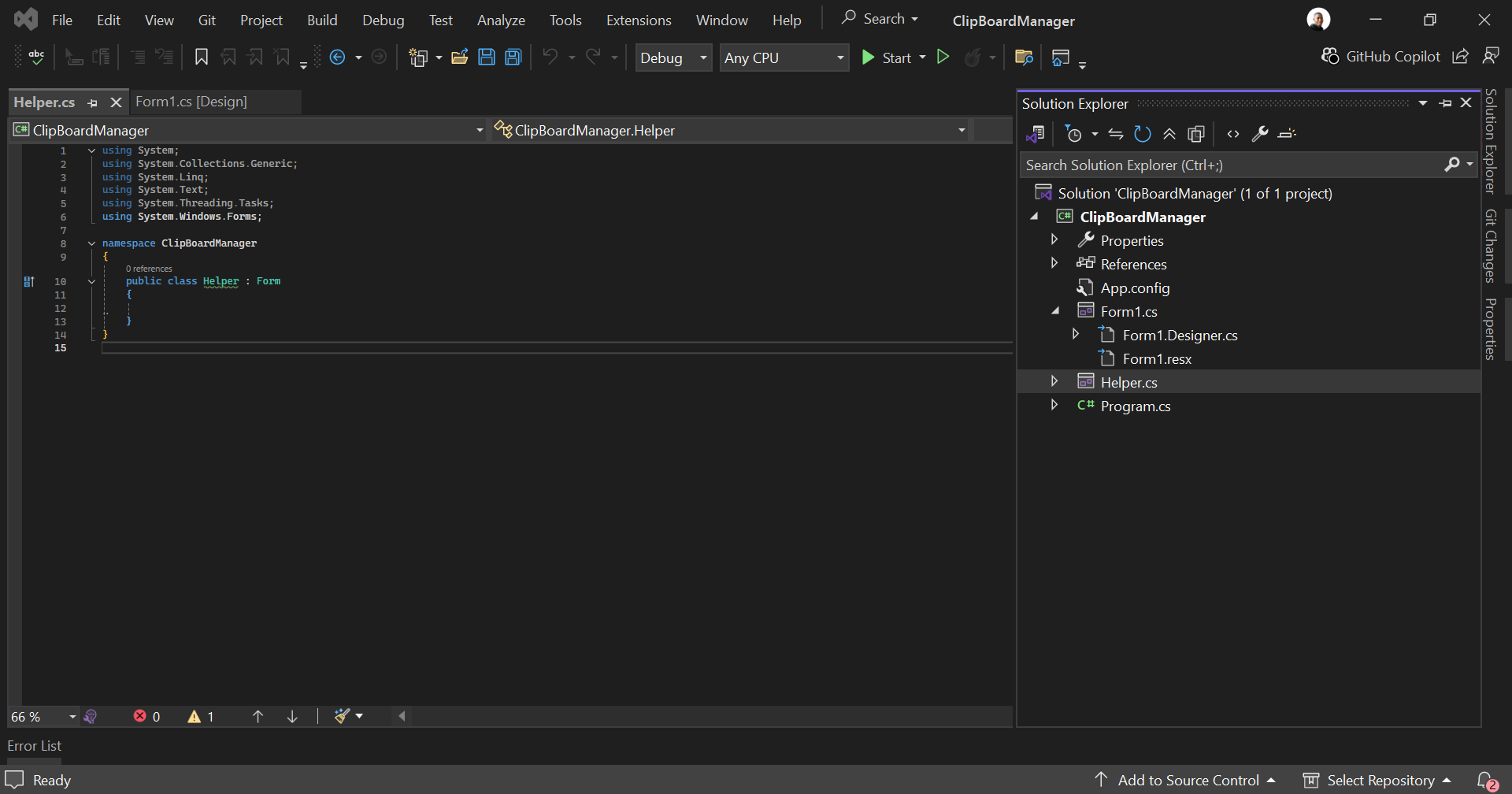Toggle Show All Files in Solution Explorer
This screenshot has height=794, width=1512.
[x=1196, y=134]
